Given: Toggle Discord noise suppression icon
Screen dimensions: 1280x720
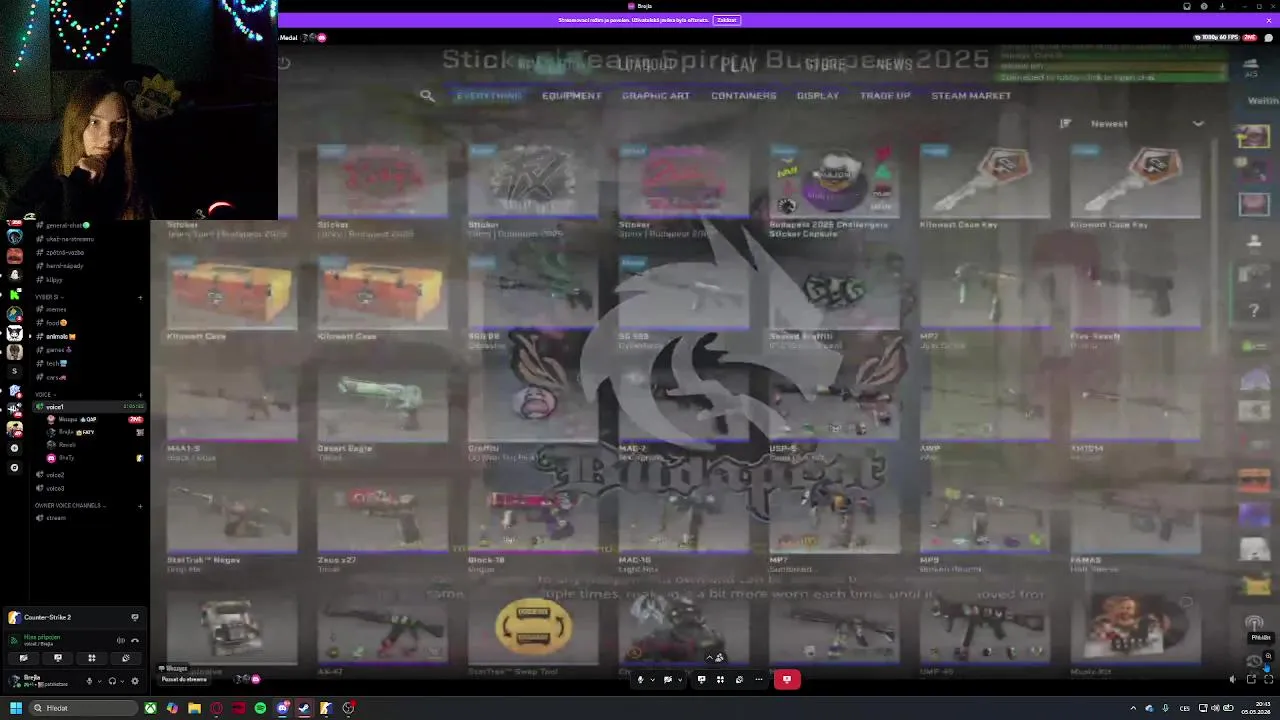Looking at the screenshot, I should pyautogui.click(x=121, y=640).
